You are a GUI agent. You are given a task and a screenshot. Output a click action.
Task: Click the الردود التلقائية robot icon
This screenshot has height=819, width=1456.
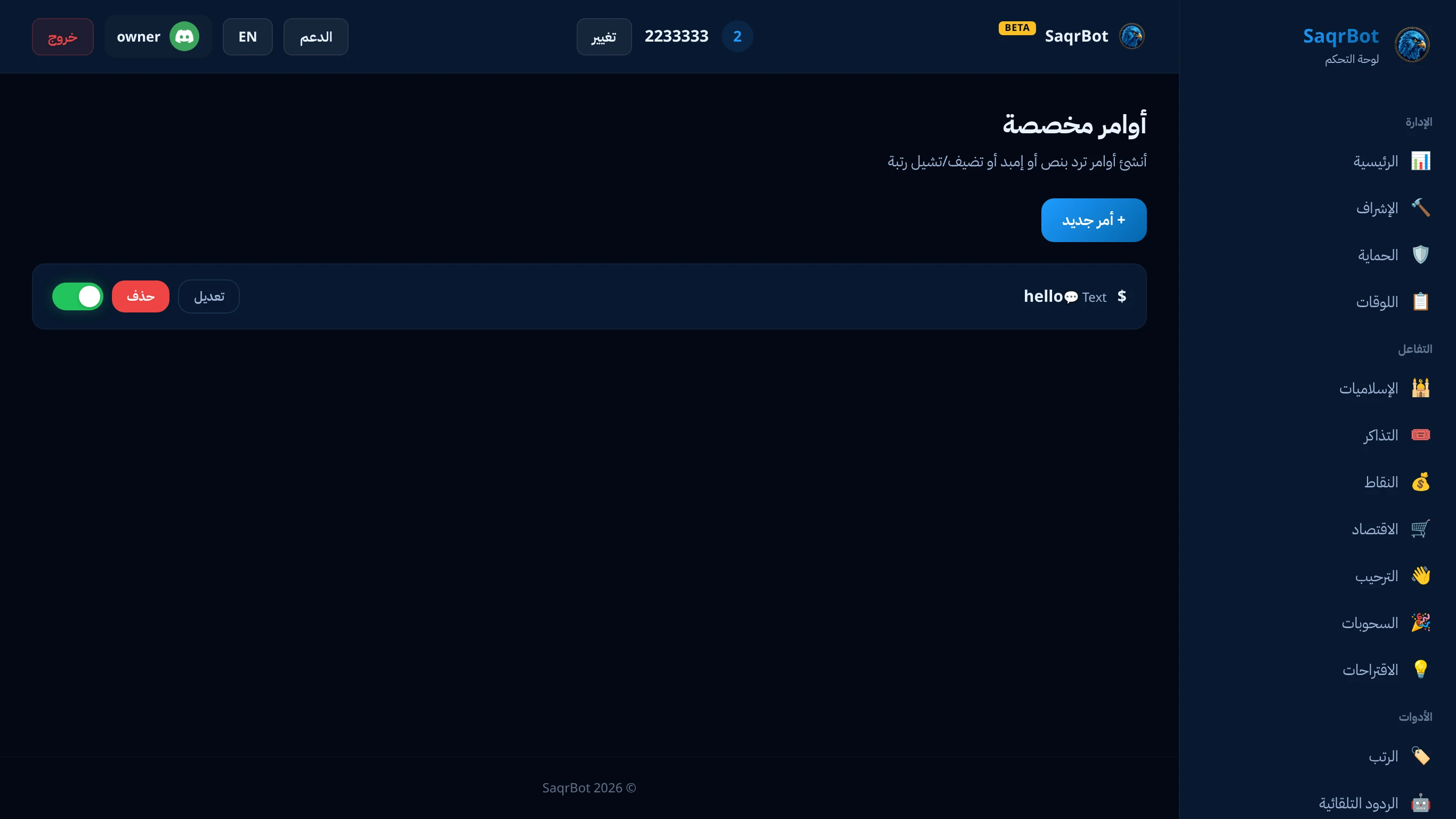click(1420, 803)
